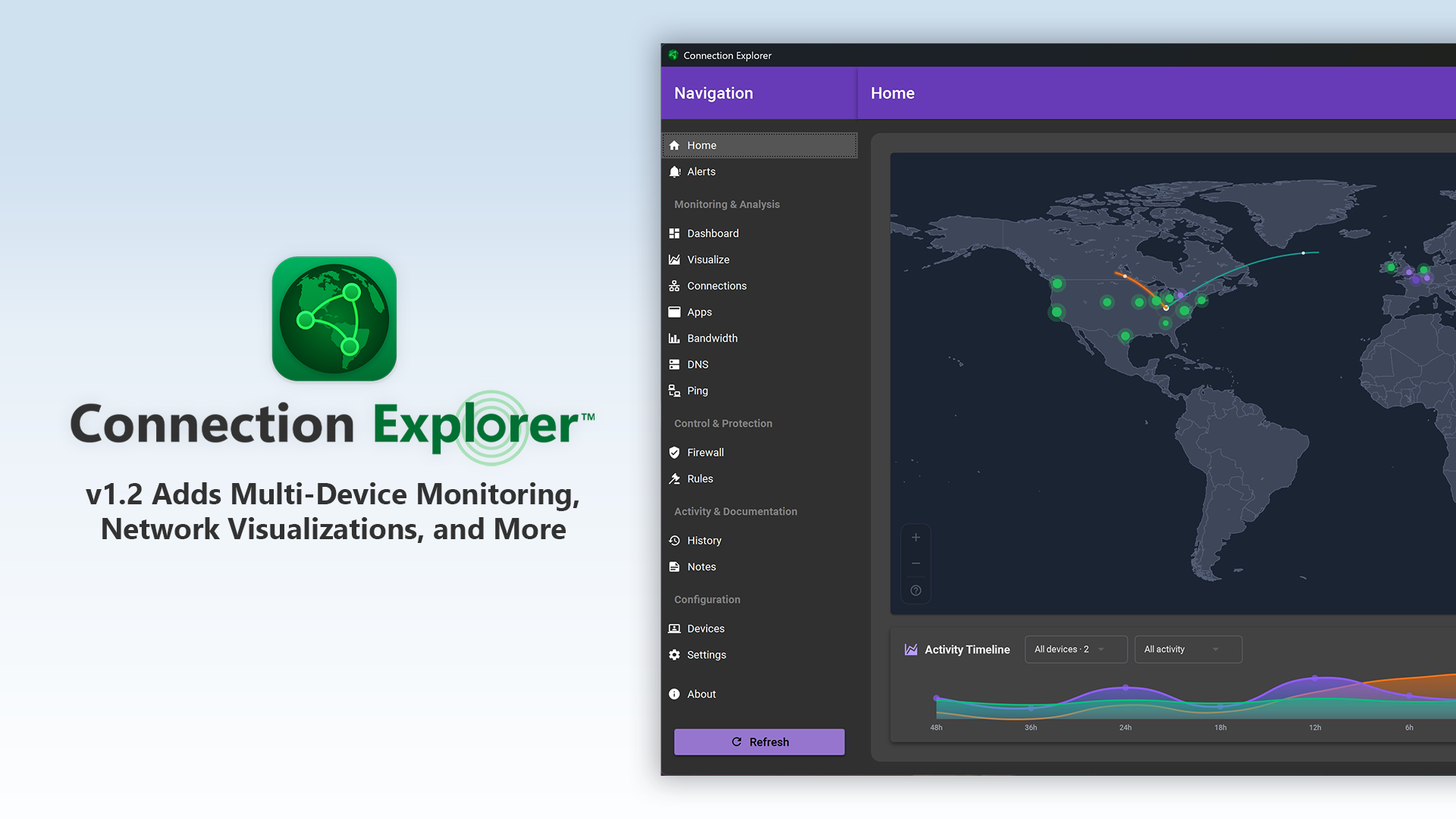Click the 'Navigation' header text
This screenshot has width=1456, height=819.
714,93
